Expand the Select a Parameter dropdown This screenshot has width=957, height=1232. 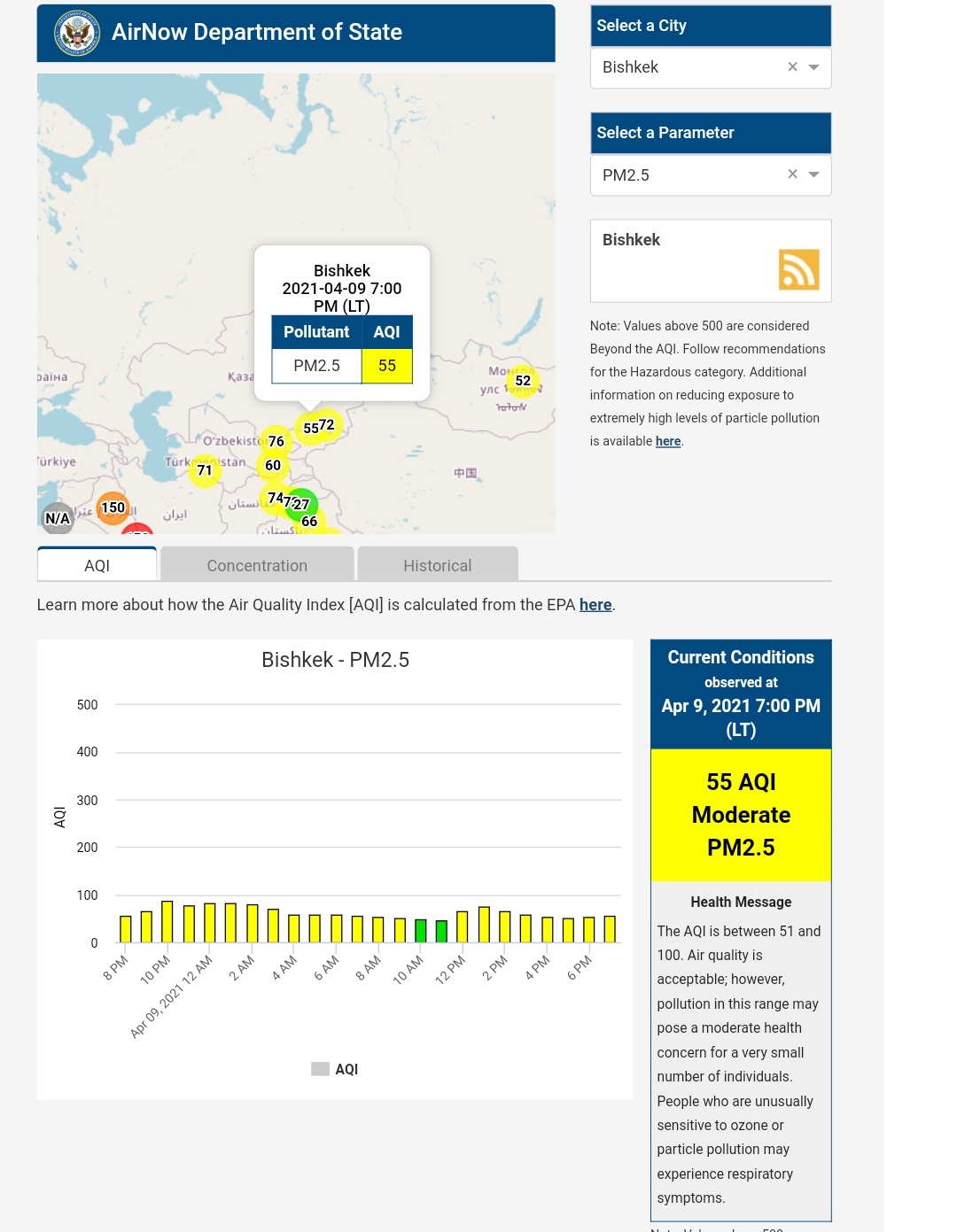coord(813,174)
